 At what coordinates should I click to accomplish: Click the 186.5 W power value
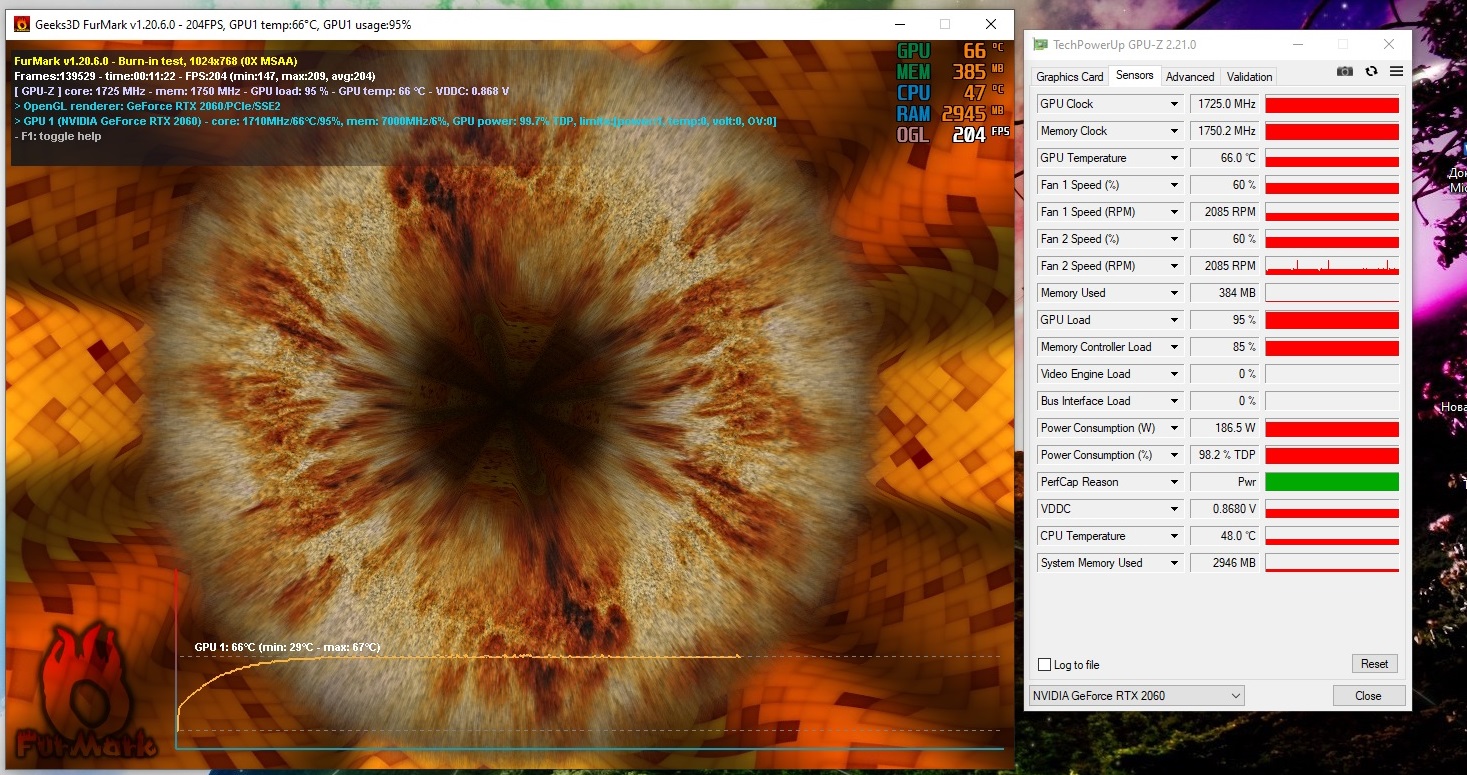click(x=1224, y=428)
